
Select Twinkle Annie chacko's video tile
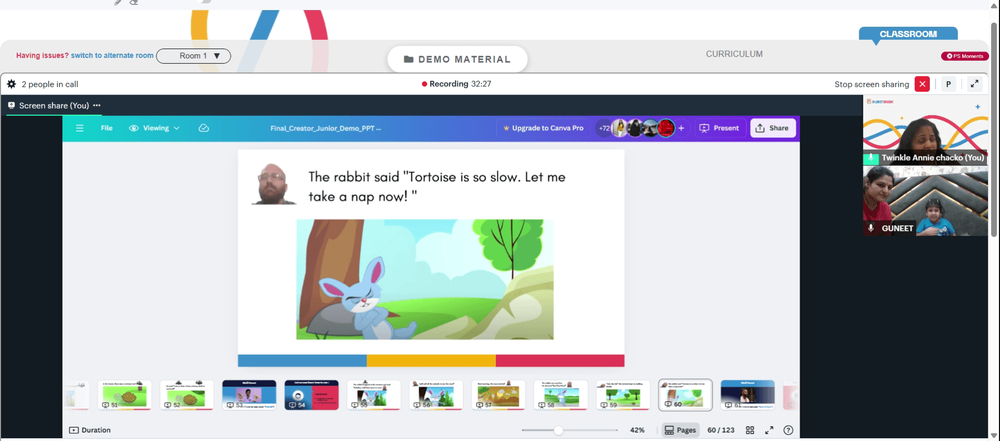(925, 130)
